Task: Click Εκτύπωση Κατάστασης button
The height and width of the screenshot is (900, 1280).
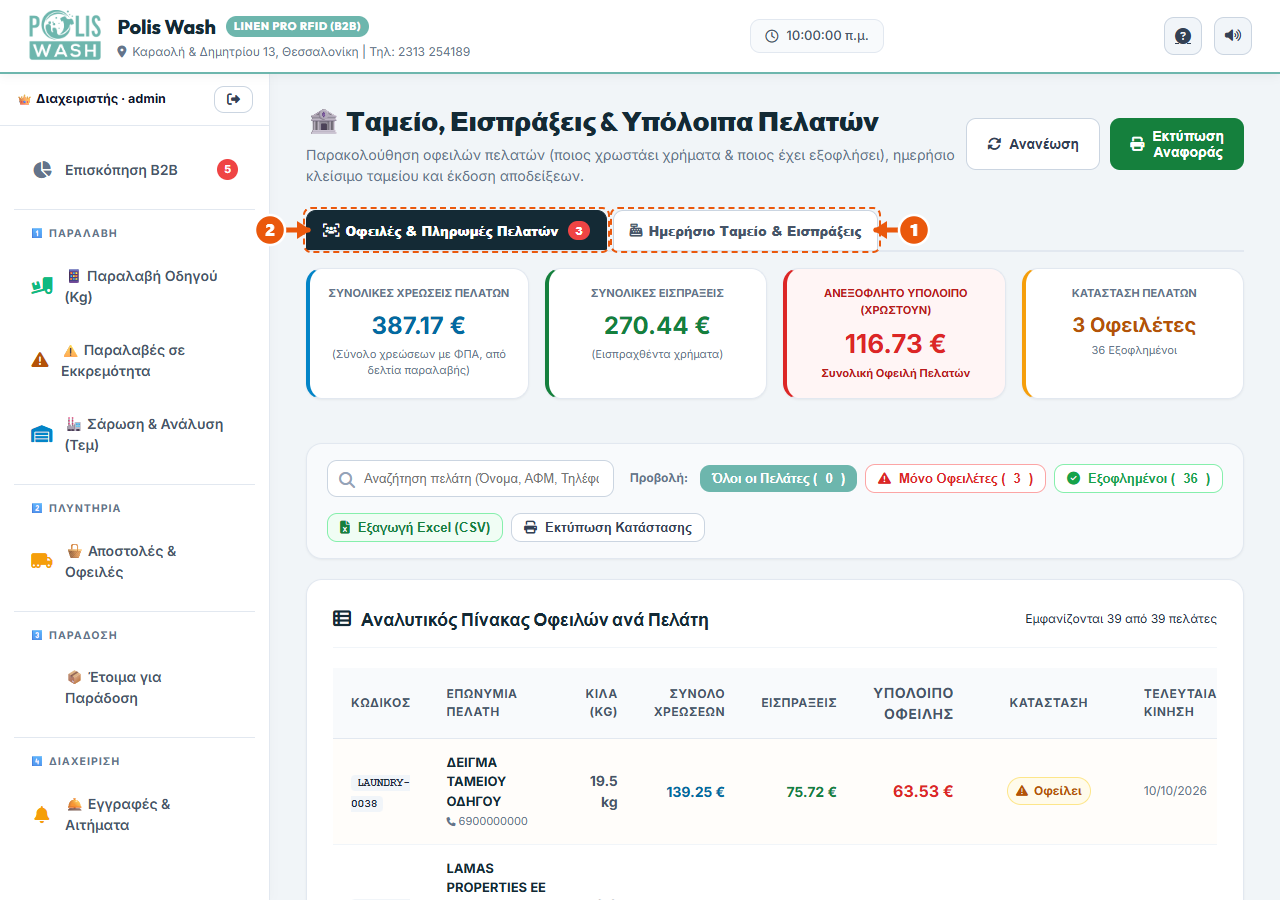Action: coord(608,527)
